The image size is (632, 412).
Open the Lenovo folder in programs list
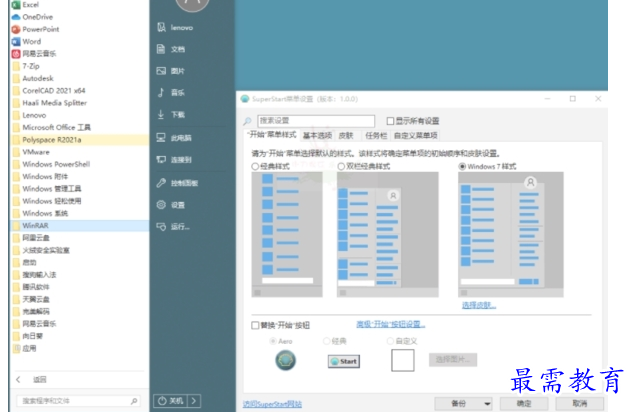coord(29,115)
